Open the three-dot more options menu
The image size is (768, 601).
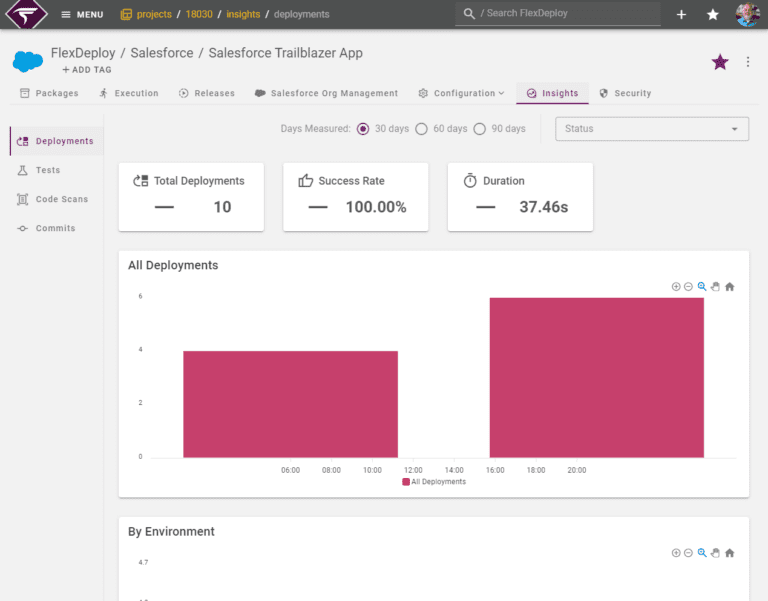point(747,62)
